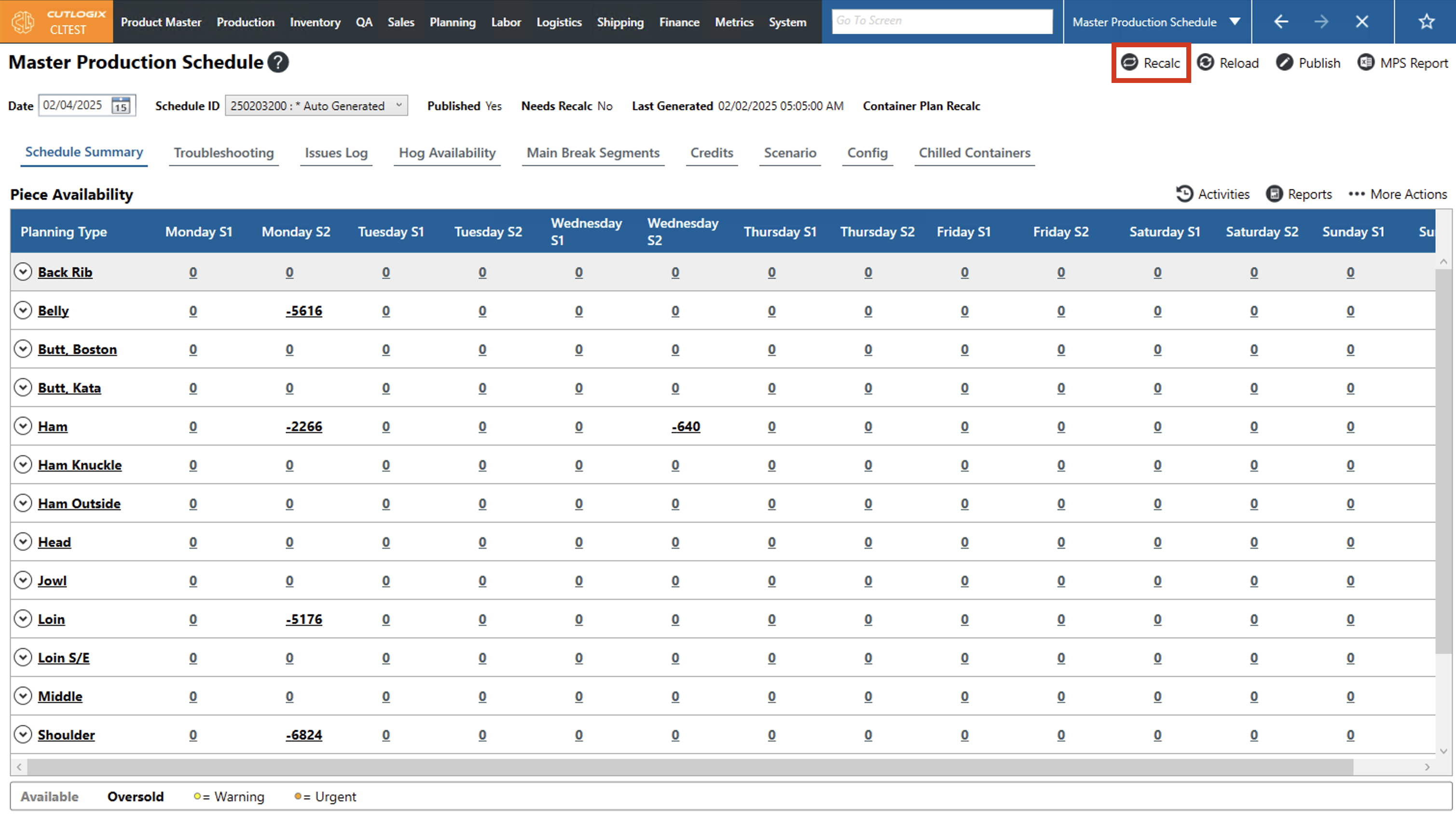
Task: Click the Publish pencil icon
Action: 1284,62
